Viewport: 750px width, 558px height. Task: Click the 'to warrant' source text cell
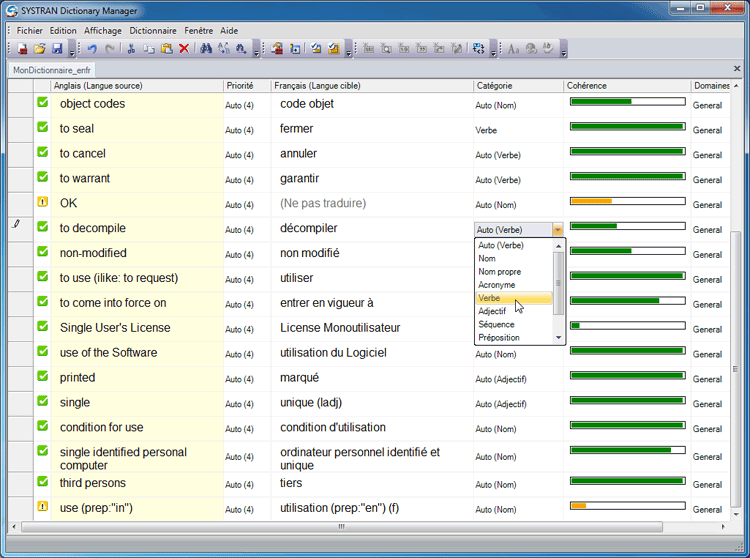pos(85,178)
